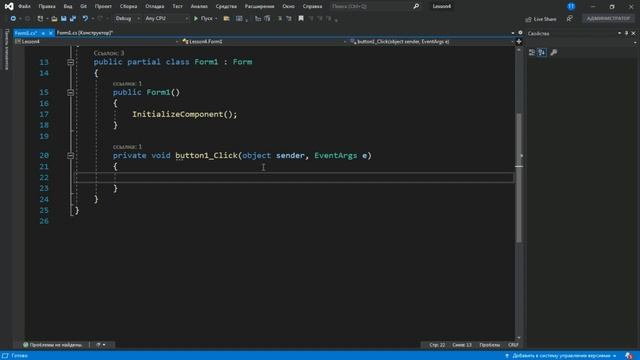Split the editor with the plus icon
Screen dimensions: 640x360
click(x=519, y=42)
